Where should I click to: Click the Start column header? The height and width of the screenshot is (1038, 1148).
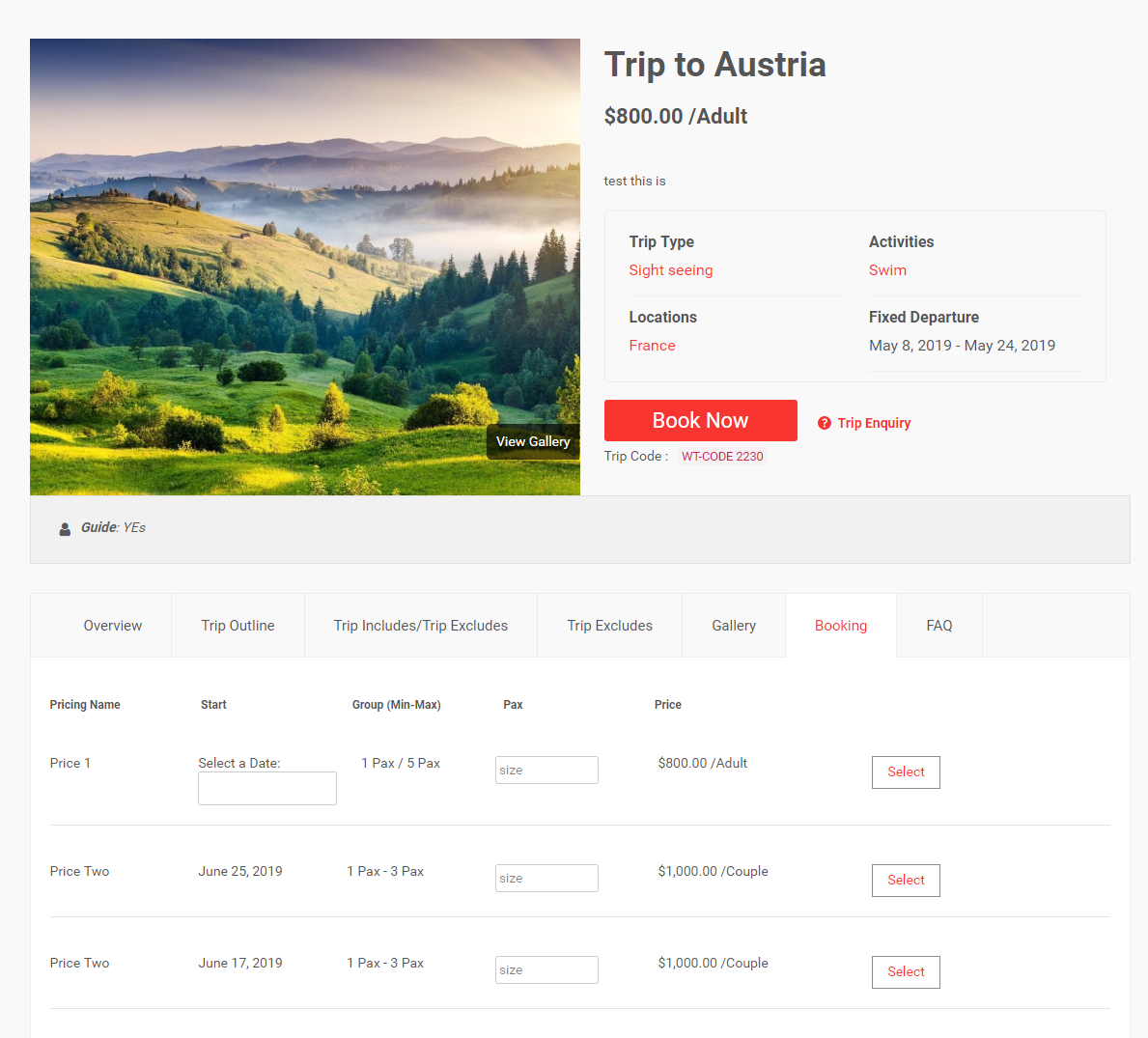point(213,704)
